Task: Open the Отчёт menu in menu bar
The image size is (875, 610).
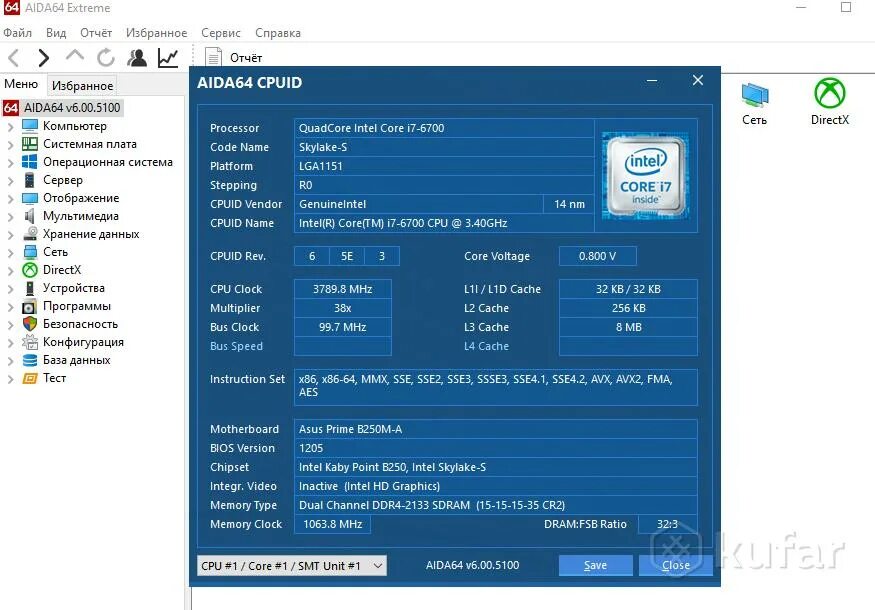Action: click(x=96, y=33)
